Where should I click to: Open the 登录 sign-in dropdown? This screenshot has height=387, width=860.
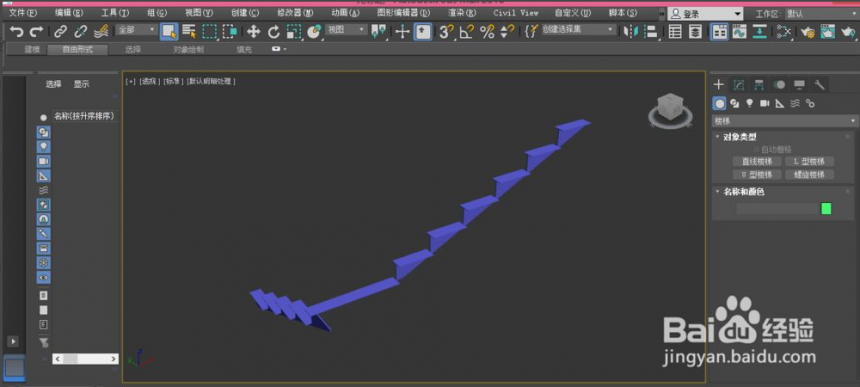(705, 14)
